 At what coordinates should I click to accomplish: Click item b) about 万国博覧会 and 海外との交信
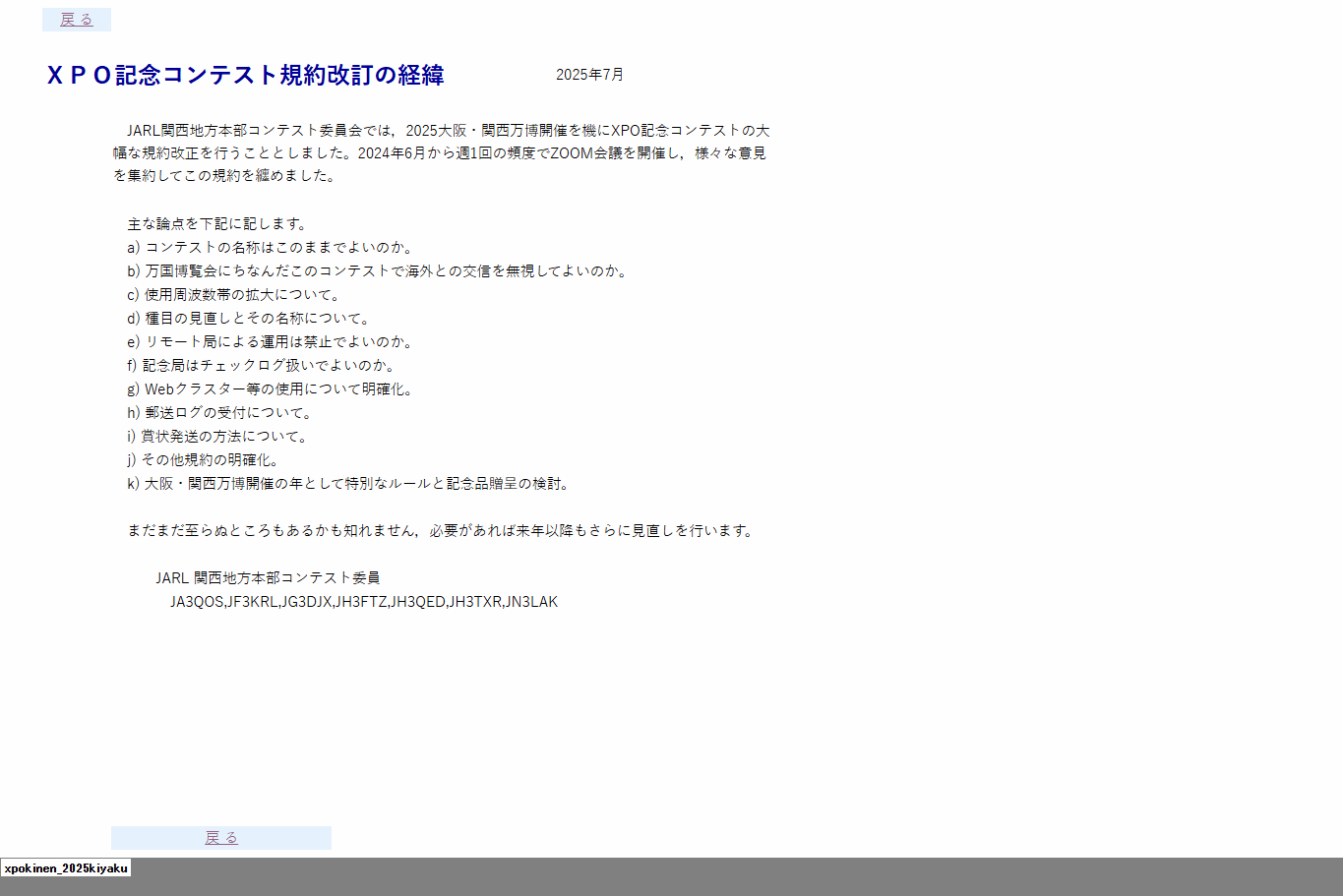point(379,271)
